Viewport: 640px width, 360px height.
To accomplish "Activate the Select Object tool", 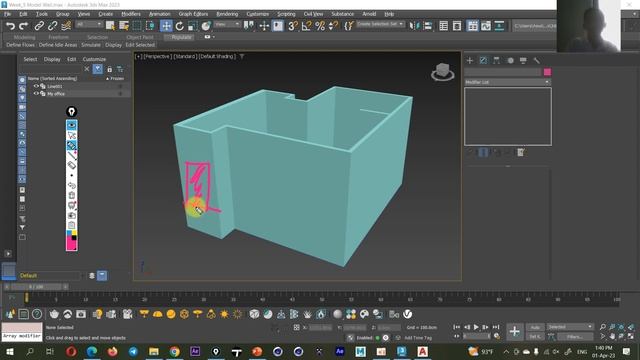I will click(x=110, y=26).
